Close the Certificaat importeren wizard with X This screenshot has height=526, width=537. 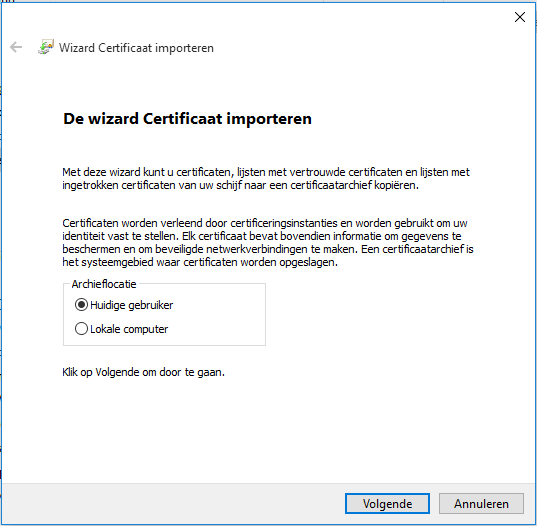[x=520, y=17]
